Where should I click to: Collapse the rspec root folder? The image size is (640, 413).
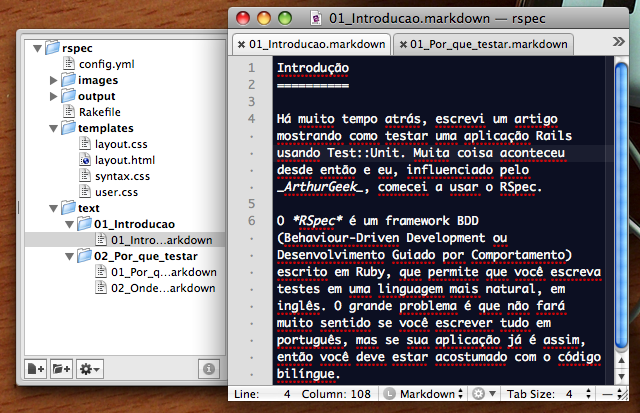[x=38, y=49]
